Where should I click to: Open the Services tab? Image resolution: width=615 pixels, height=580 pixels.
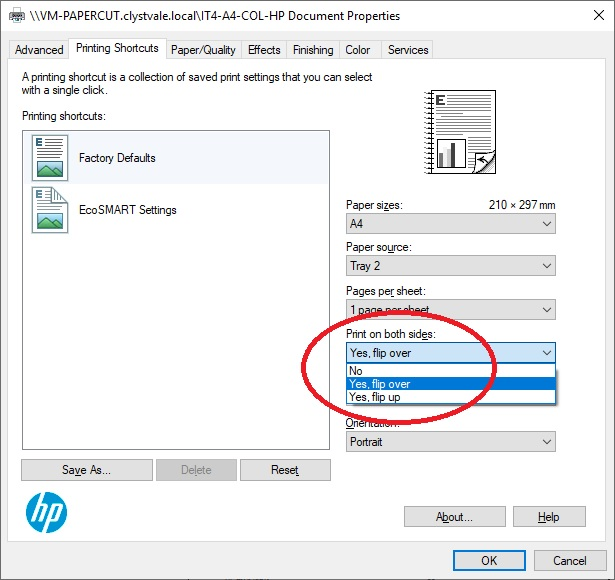[408, 50]
